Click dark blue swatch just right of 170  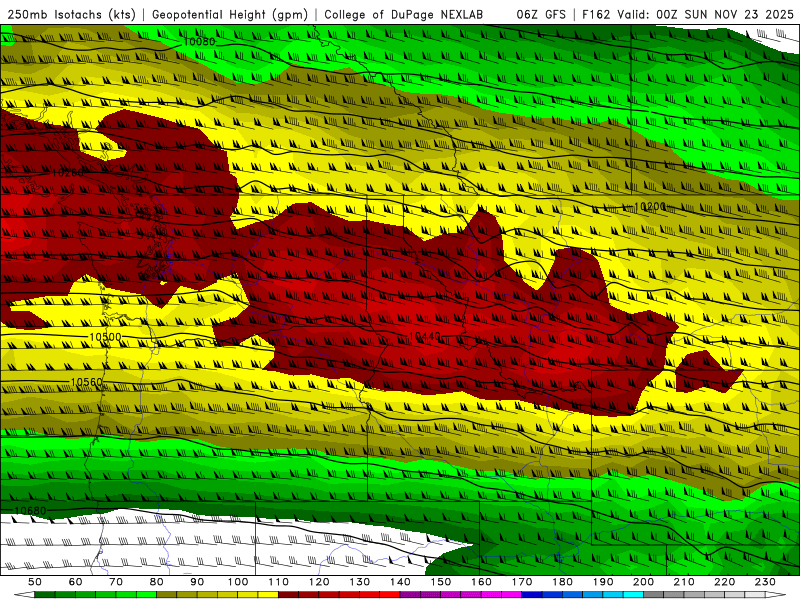[x=532, y=595]
